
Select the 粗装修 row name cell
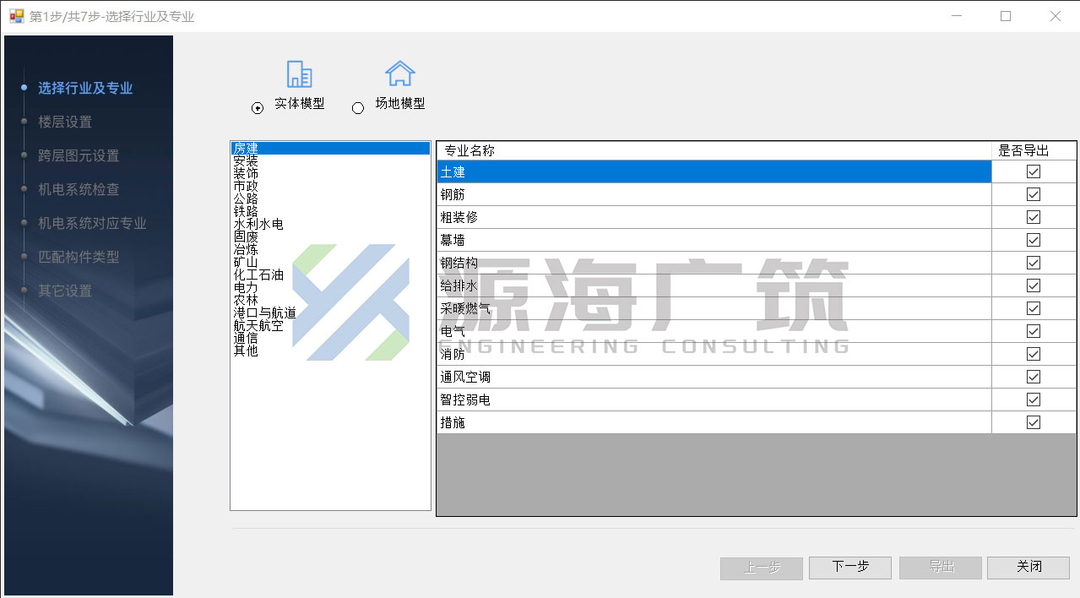tap(714, 217)
